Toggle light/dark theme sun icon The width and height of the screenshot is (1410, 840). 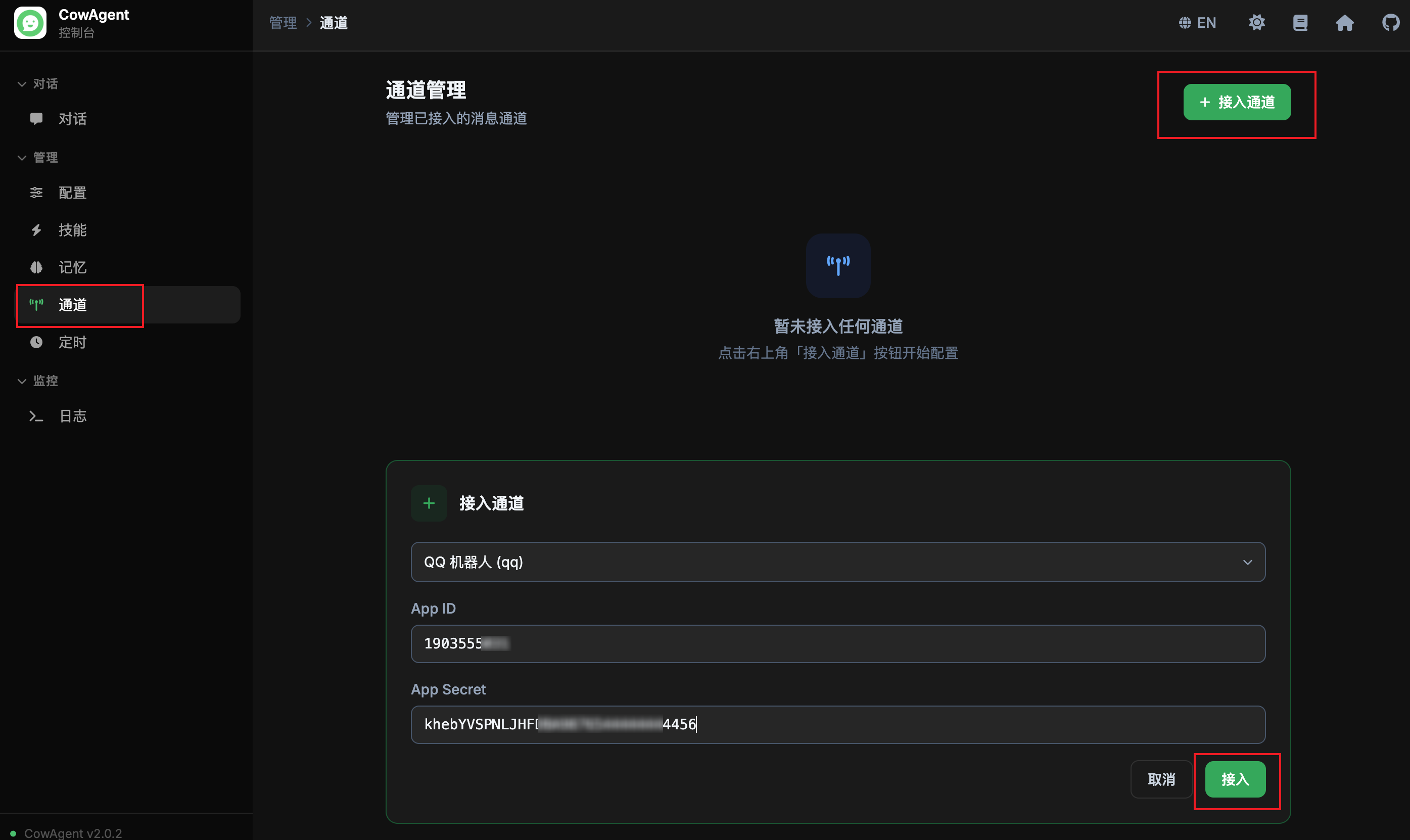pos(1256,23)
